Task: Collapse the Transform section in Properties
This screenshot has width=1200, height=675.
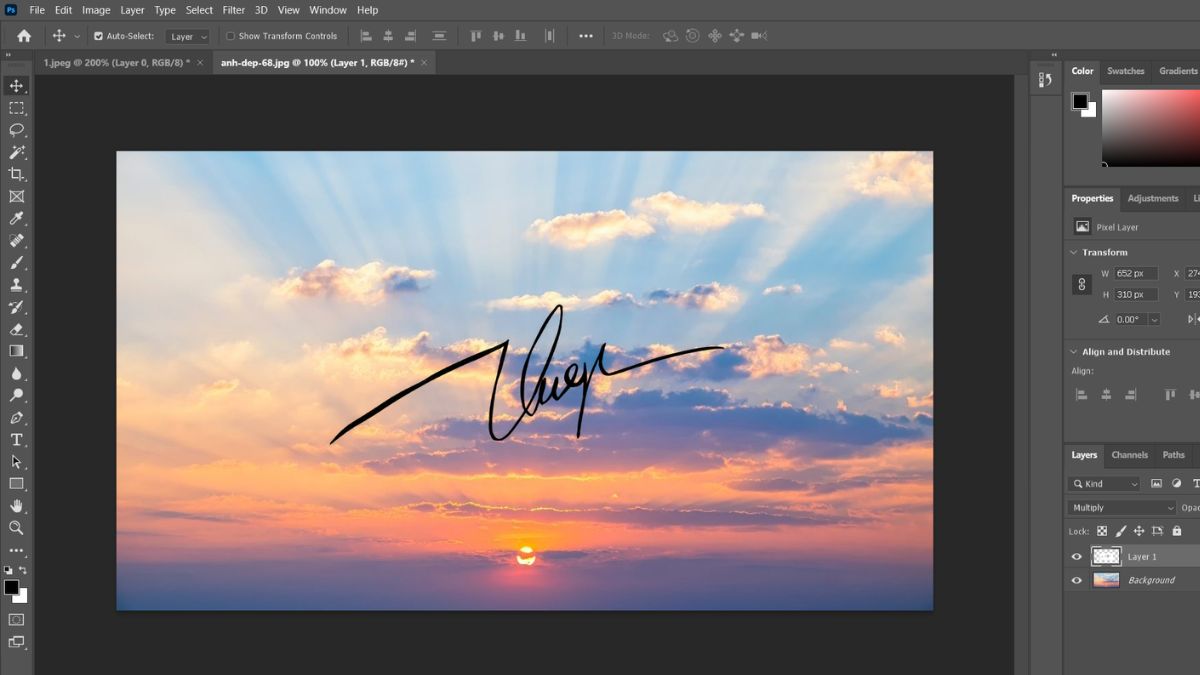Action: coord(1074,252)
